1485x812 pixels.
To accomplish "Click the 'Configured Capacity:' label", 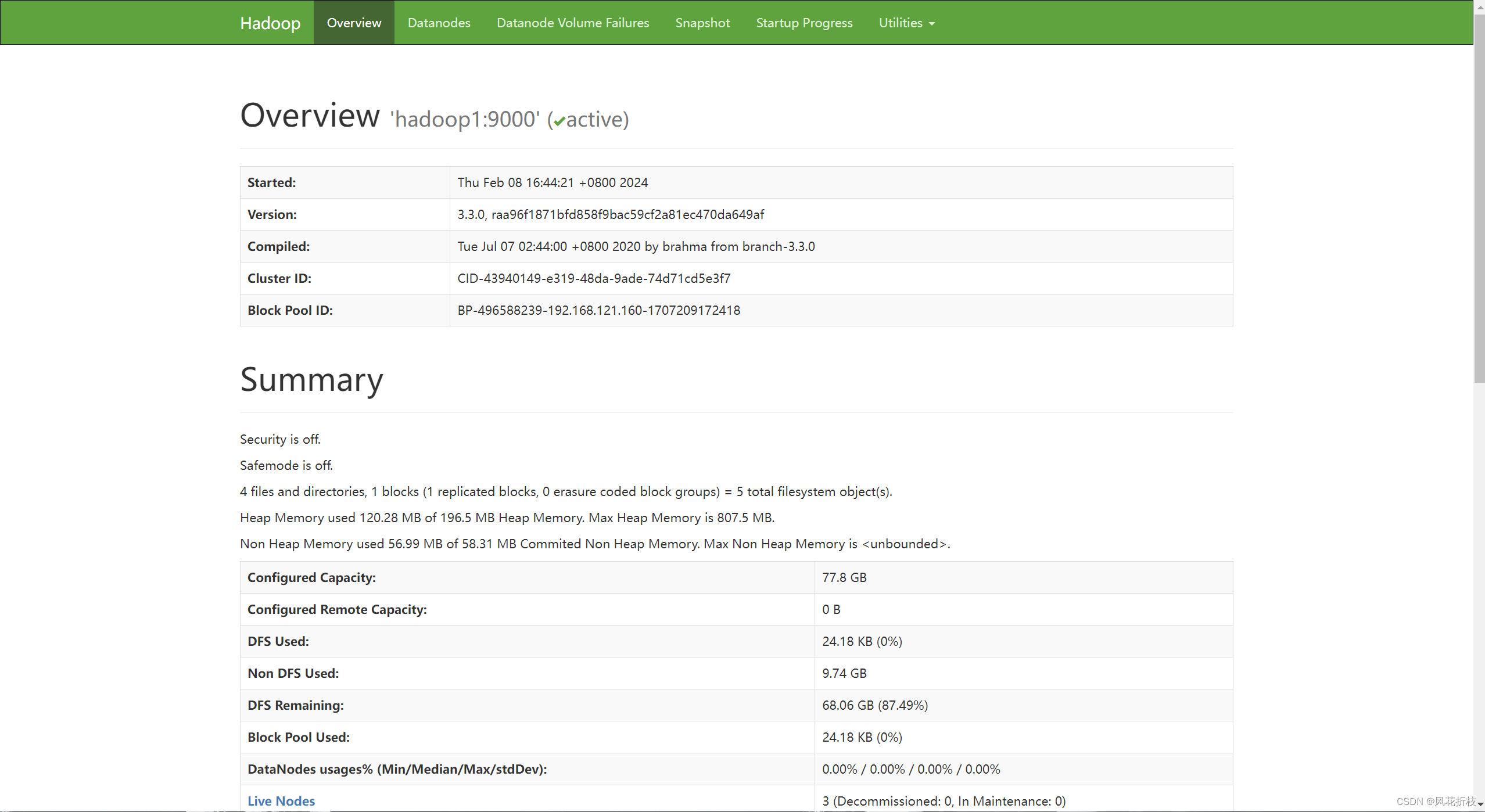I will 311,577.
